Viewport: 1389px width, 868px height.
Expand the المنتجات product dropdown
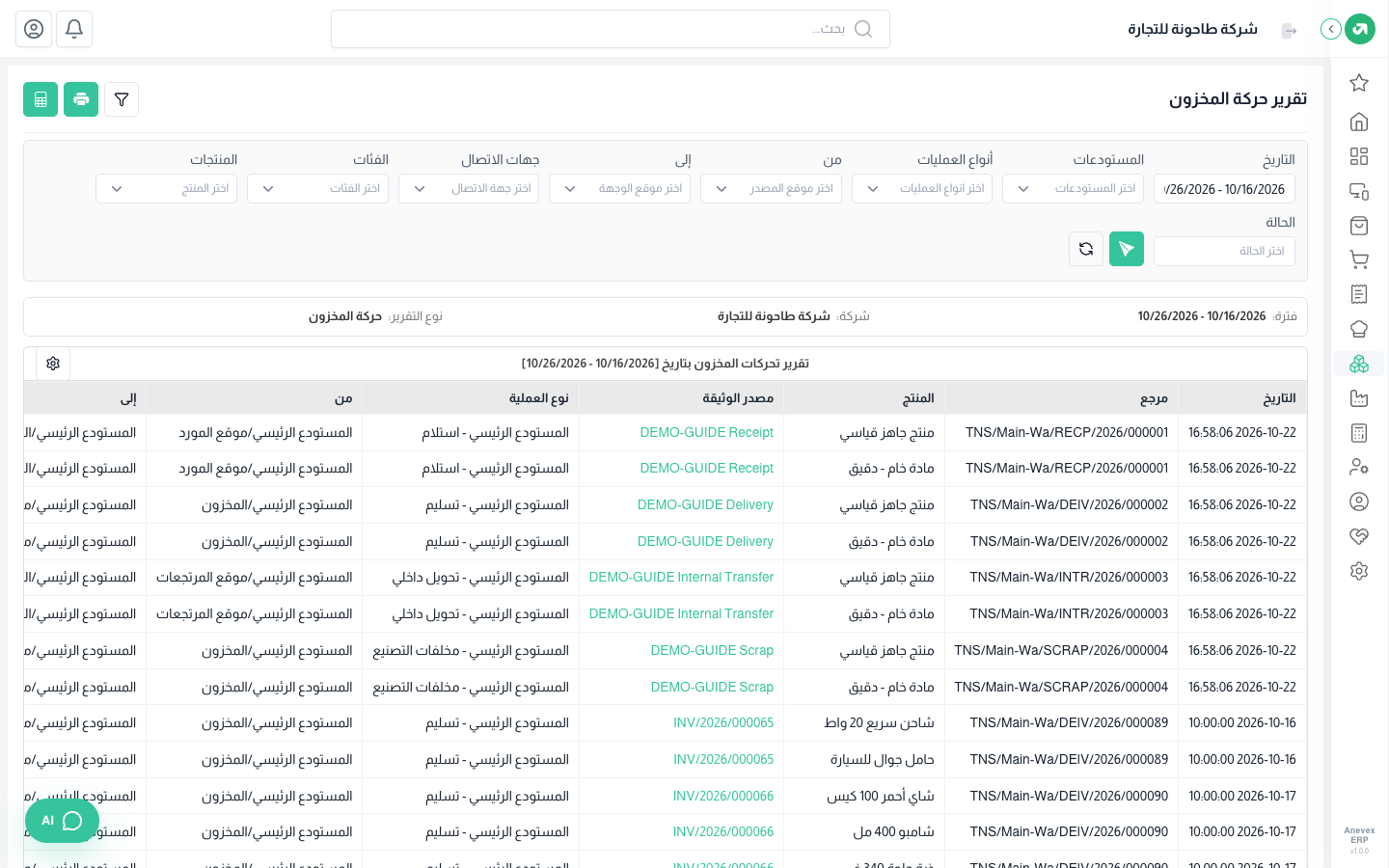(x=166, y=189)
